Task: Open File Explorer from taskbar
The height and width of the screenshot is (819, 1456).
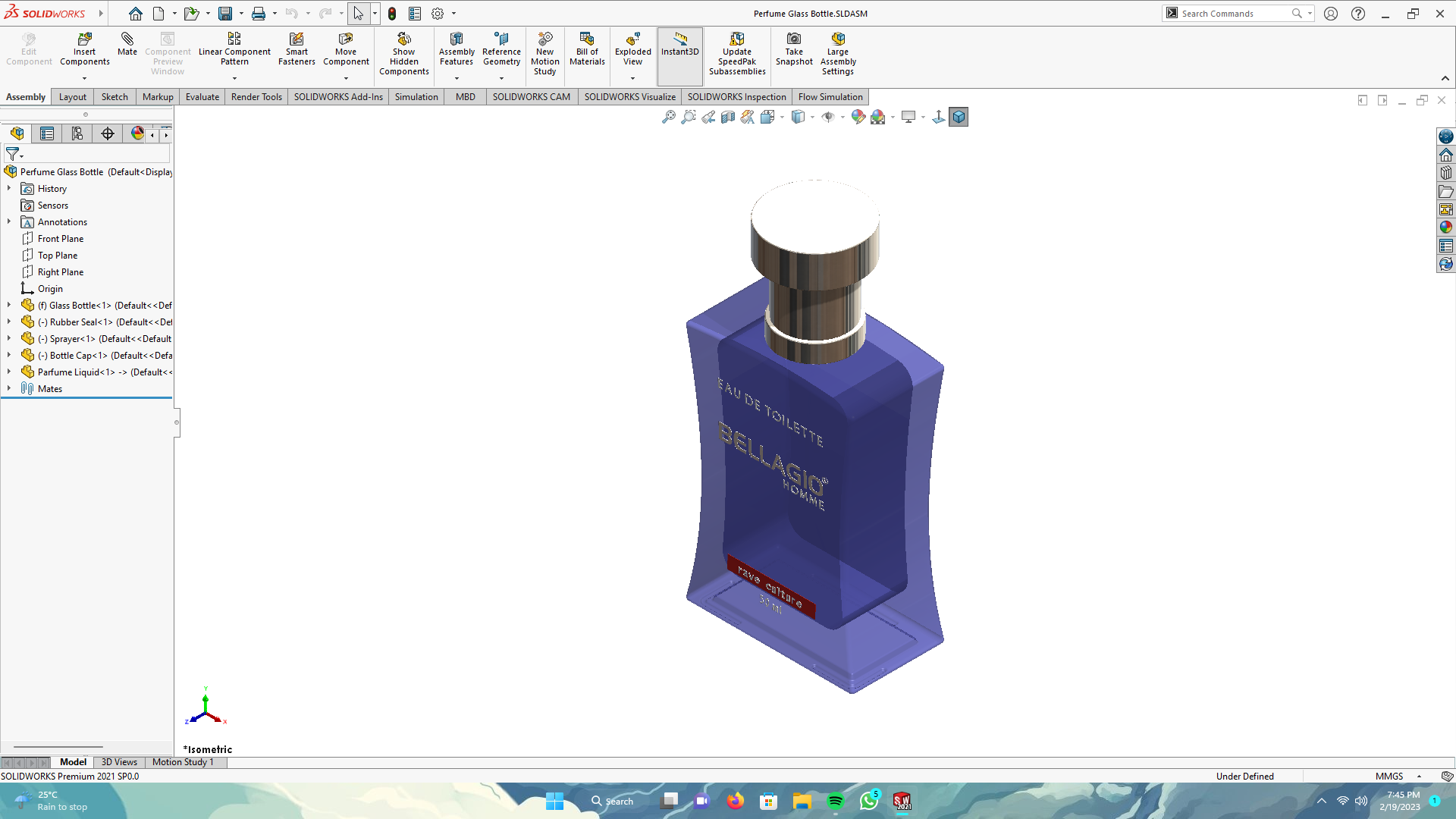Action: pyautogui.click(x=802, y=801)
